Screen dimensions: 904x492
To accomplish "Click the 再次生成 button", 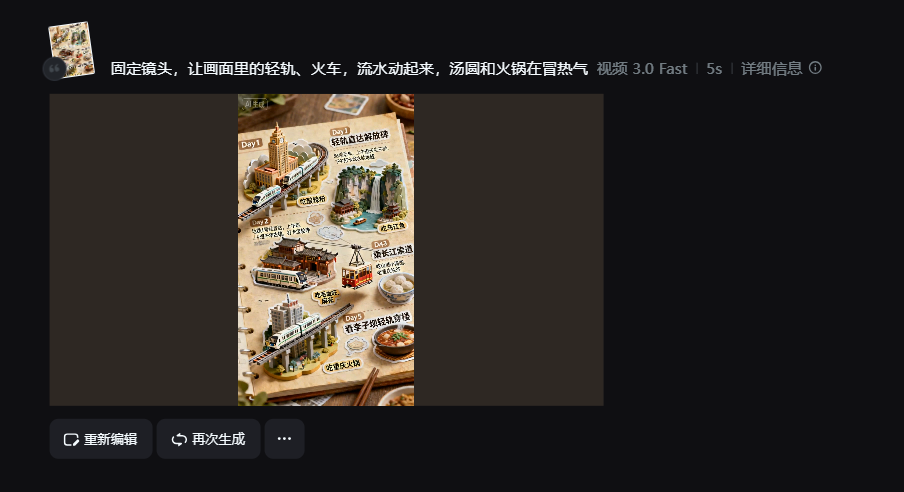I will coord(208,439).
